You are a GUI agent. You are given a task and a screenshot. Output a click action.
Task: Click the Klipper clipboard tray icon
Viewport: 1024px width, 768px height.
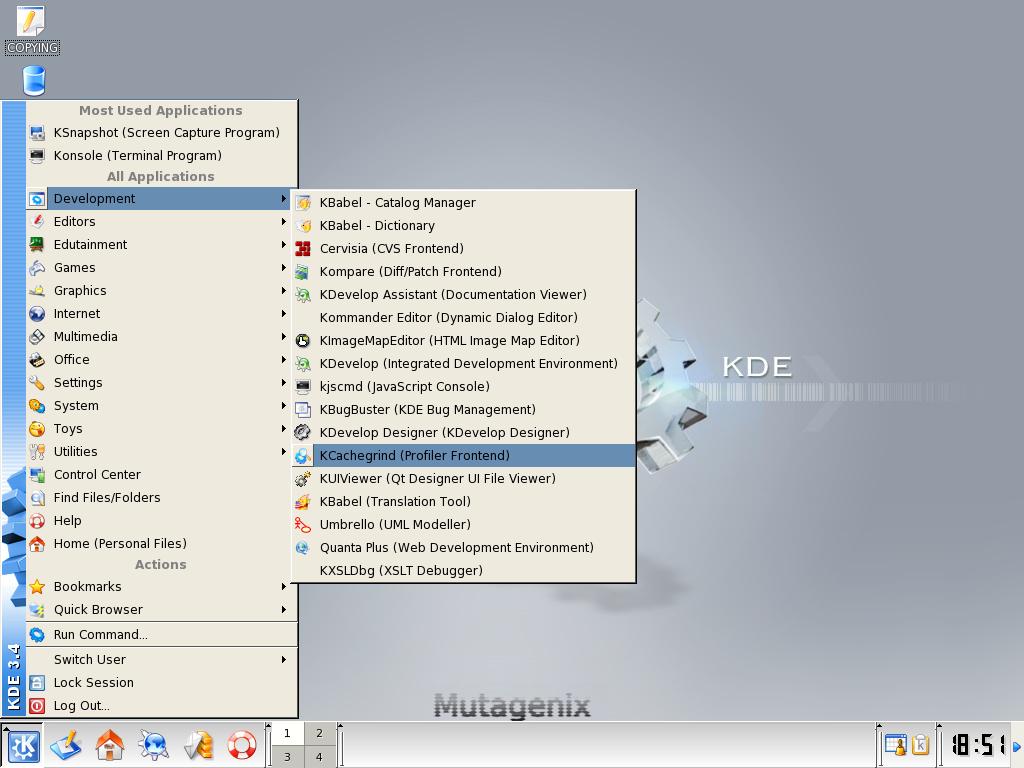tap(920, 744)
